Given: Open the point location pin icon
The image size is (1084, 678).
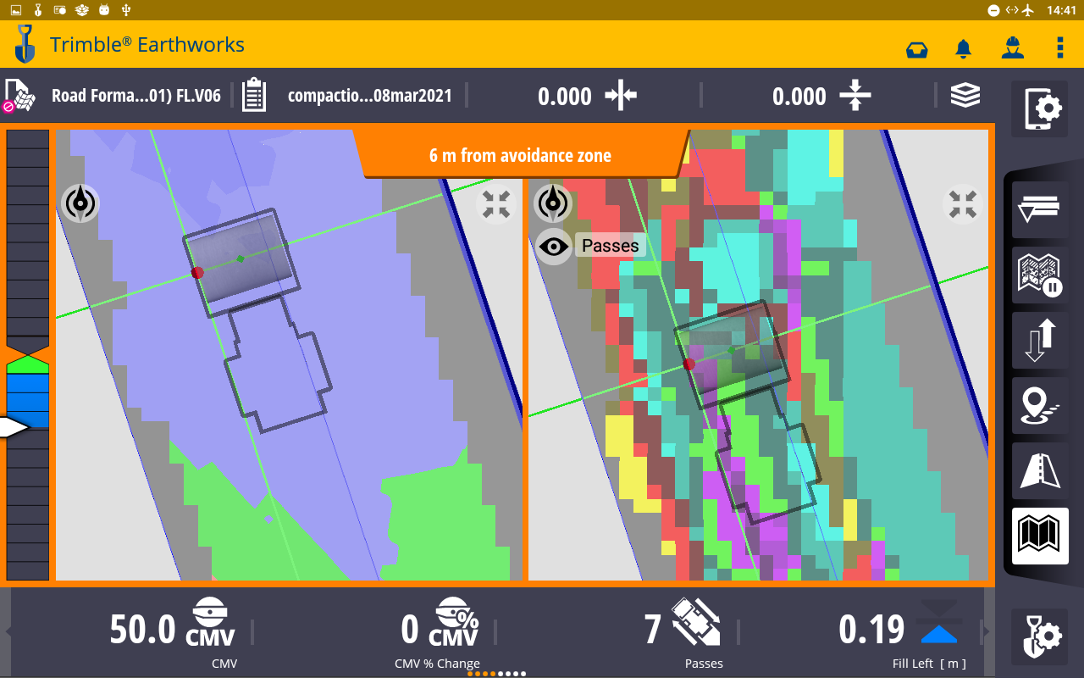Looking at the screenshot, I should [1039, 406].
